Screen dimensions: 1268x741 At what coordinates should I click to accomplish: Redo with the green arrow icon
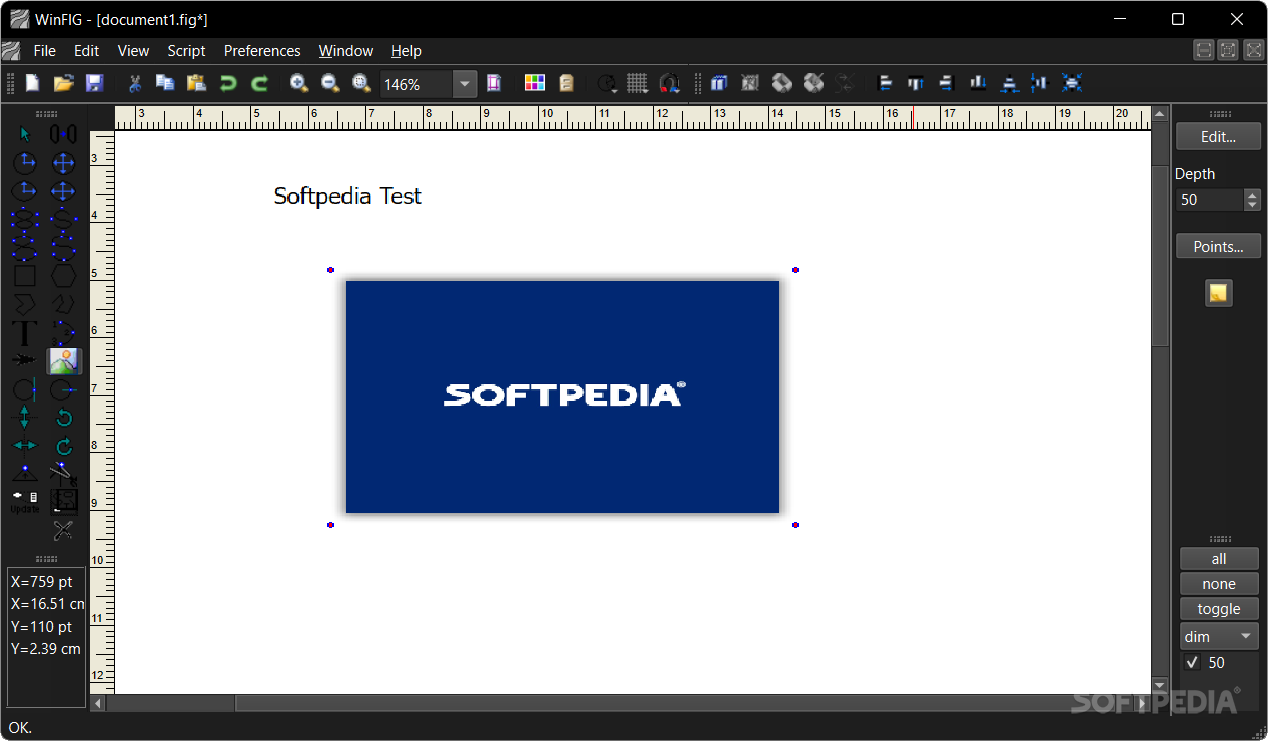[x=259, y=84]
